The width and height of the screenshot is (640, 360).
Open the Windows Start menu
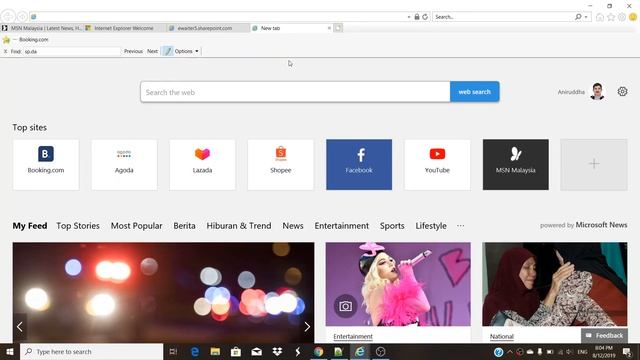tap(10, 351)
